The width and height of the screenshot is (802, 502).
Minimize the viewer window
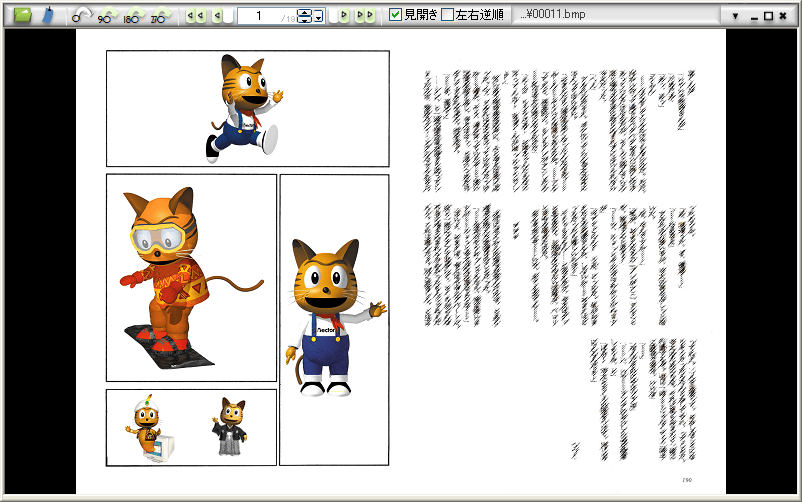[x=754, y=17]
